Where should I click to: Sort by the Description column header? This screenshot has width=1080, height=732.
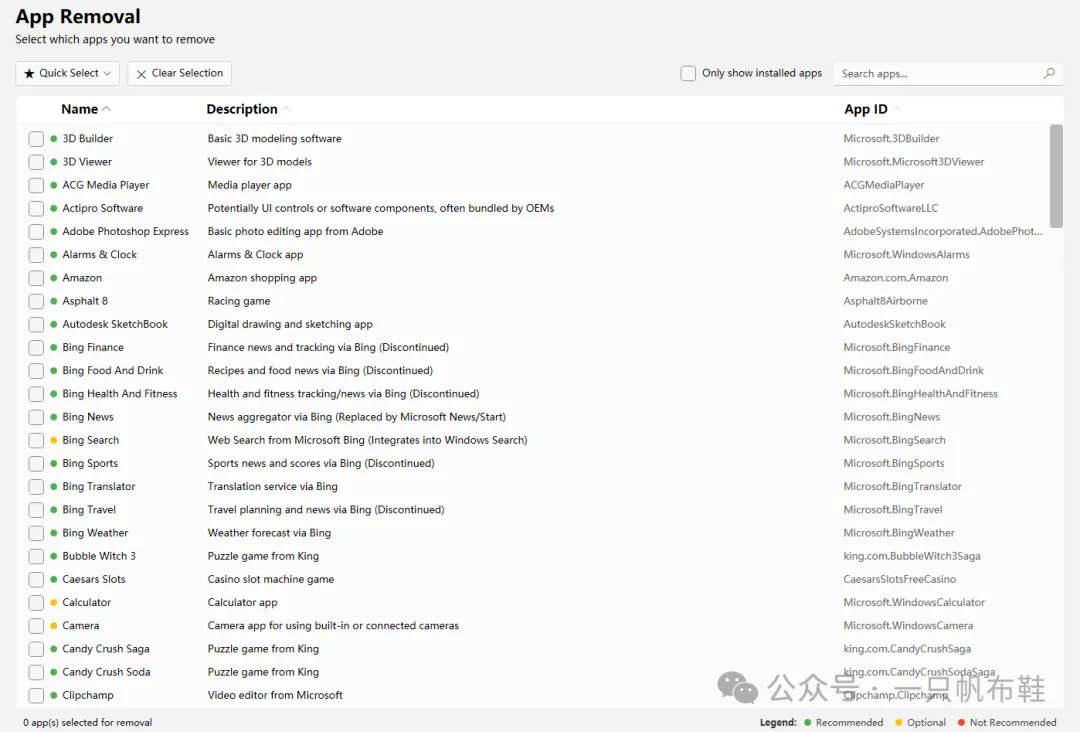point(248,109)
